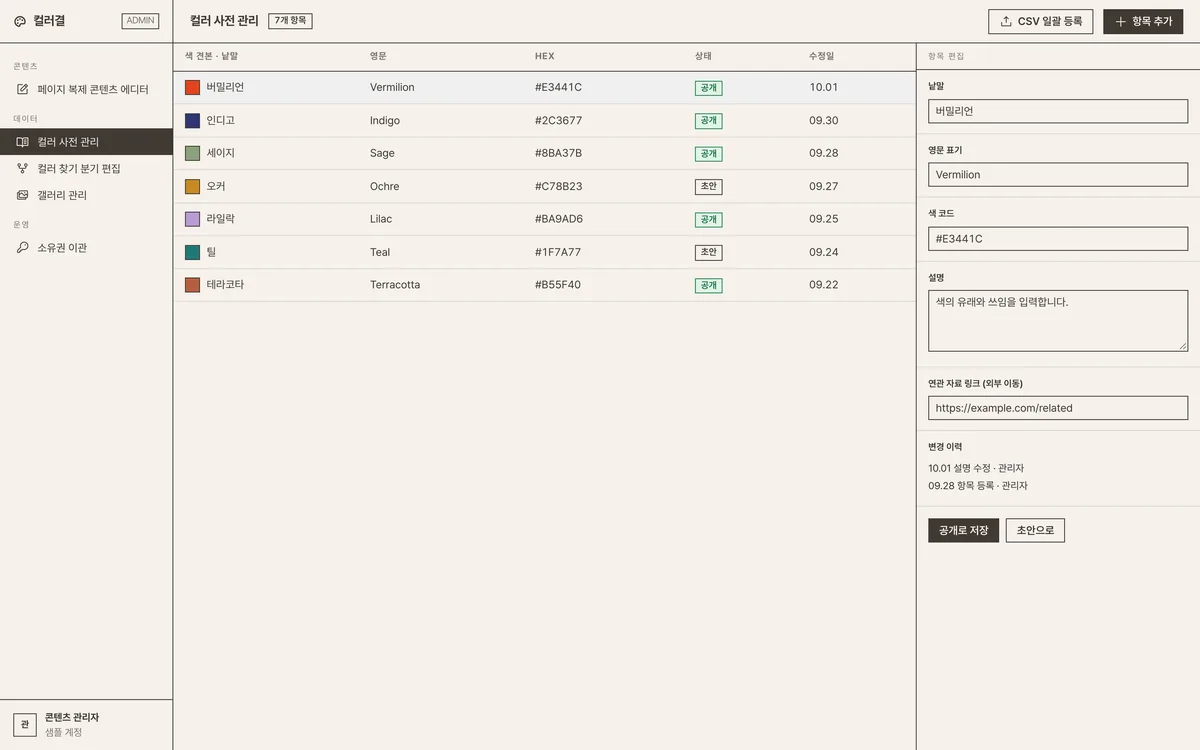Click the Indigo cell in the 영문 column
Screen dimensions: 1200x750
pos(385,120)
